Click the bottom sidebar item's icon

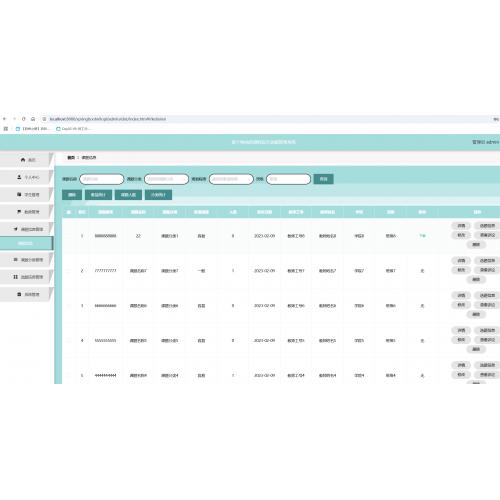(x=19, y=294)
